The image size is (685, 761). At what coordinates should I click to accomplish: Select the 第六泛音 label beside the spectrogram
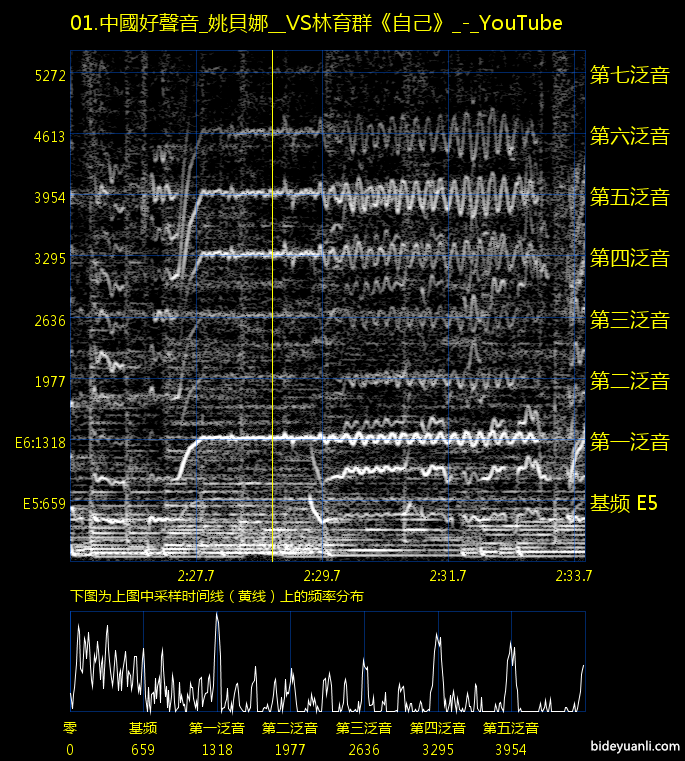click(x=629, y=136)
